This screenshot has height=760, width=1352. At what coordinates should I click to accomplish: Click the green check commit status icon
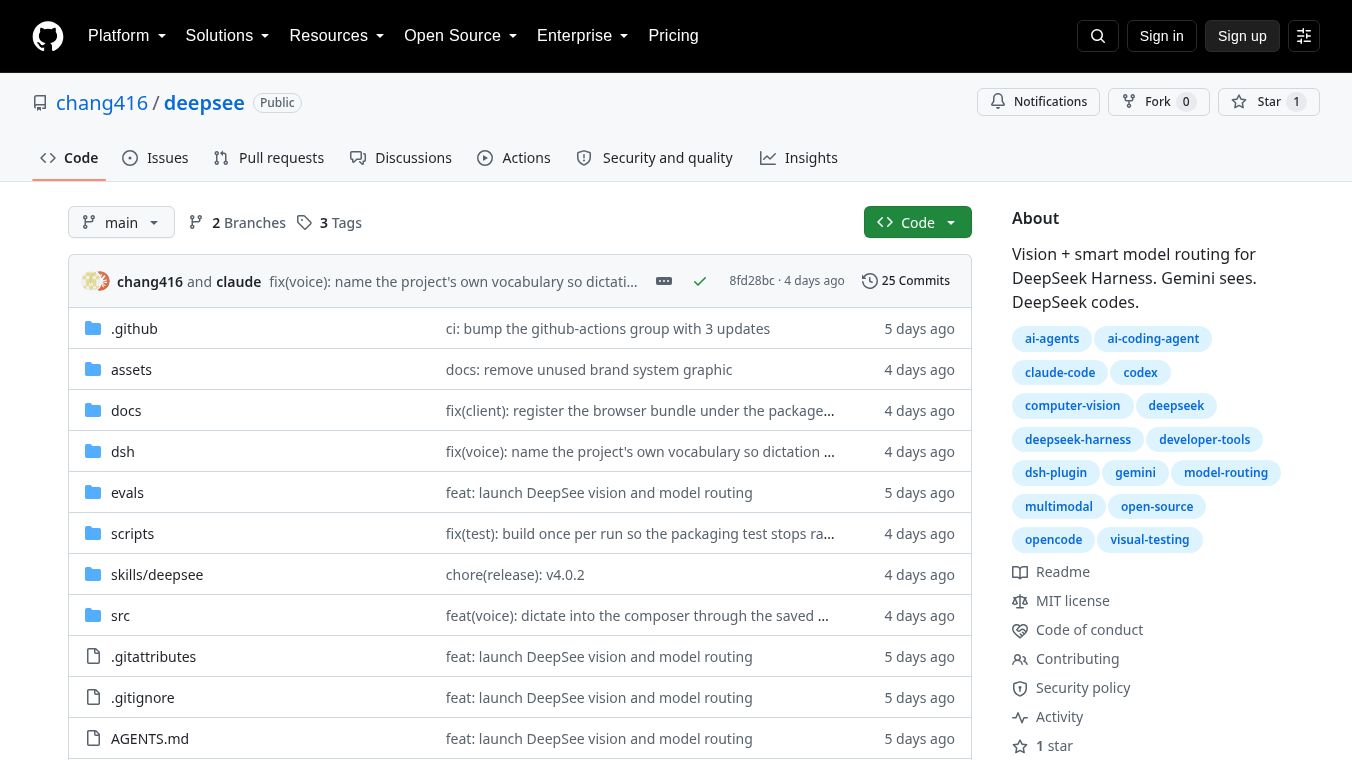(700, 281)
